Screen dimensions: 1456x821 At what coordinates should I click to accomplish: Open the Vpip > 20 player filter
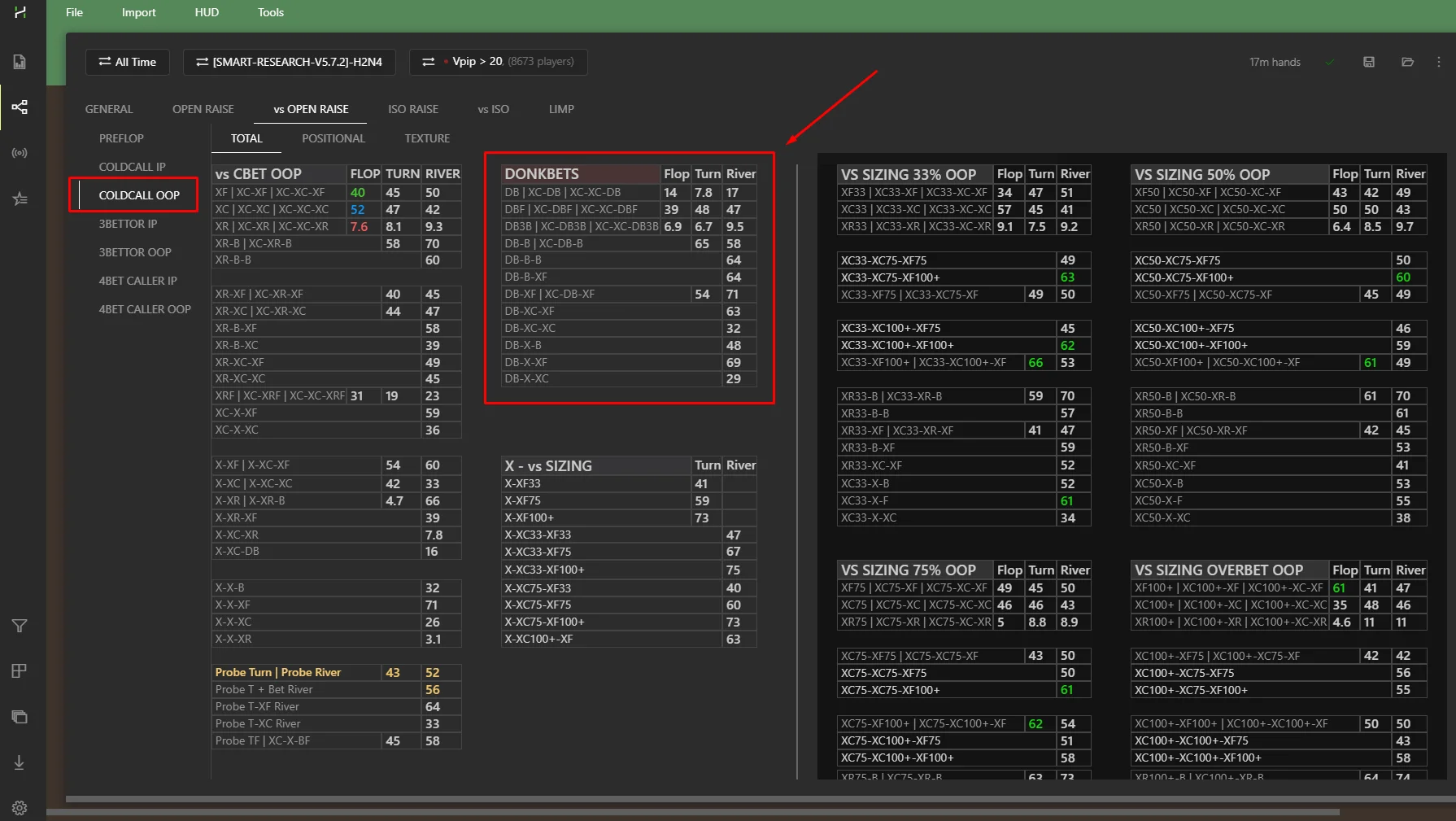pyautogui.click(x=498, y=62)
